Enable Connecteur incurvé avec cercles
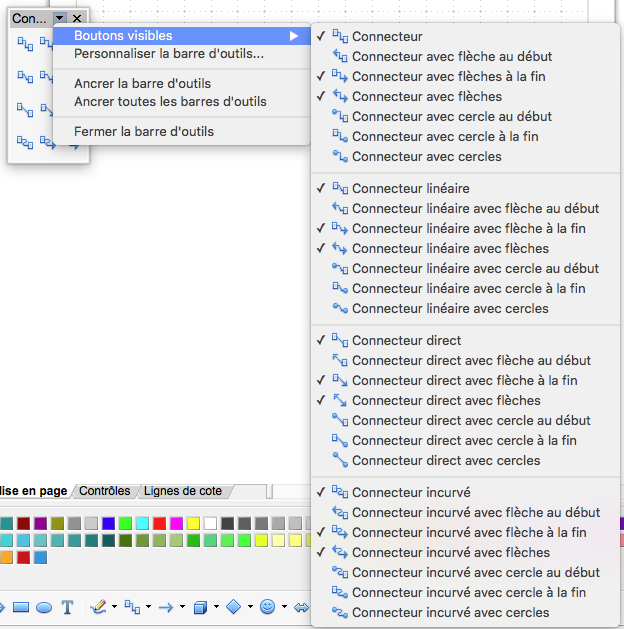Viewport: 624px width, 629px height. point(466,613)
